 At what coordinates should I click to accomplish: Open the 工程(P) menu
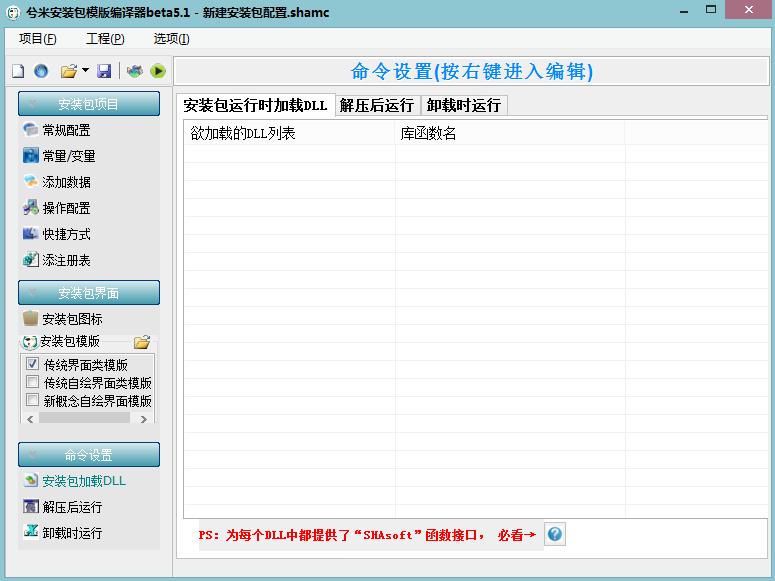[105, 39]
